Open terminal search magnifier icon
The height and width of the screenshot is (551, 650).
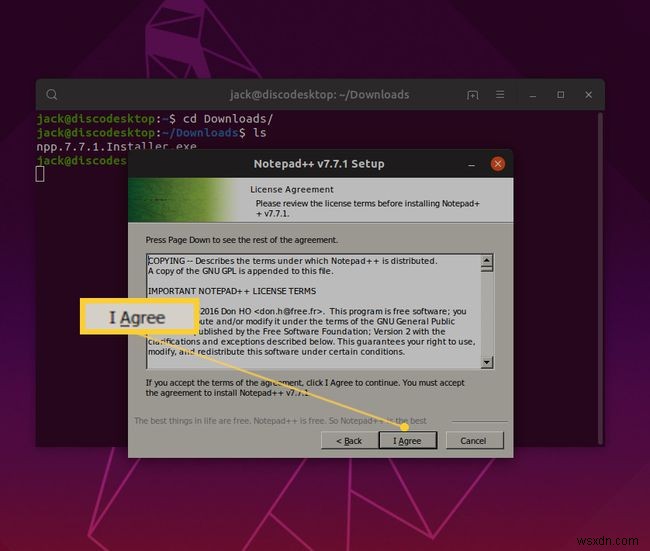(52, 95)
